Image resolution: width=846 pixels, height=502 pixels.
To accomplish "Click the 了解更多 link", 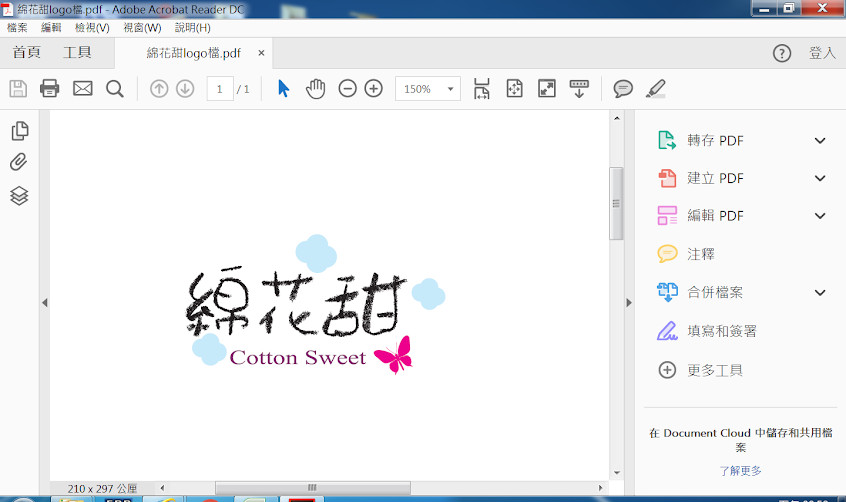I will click(740, 471).
